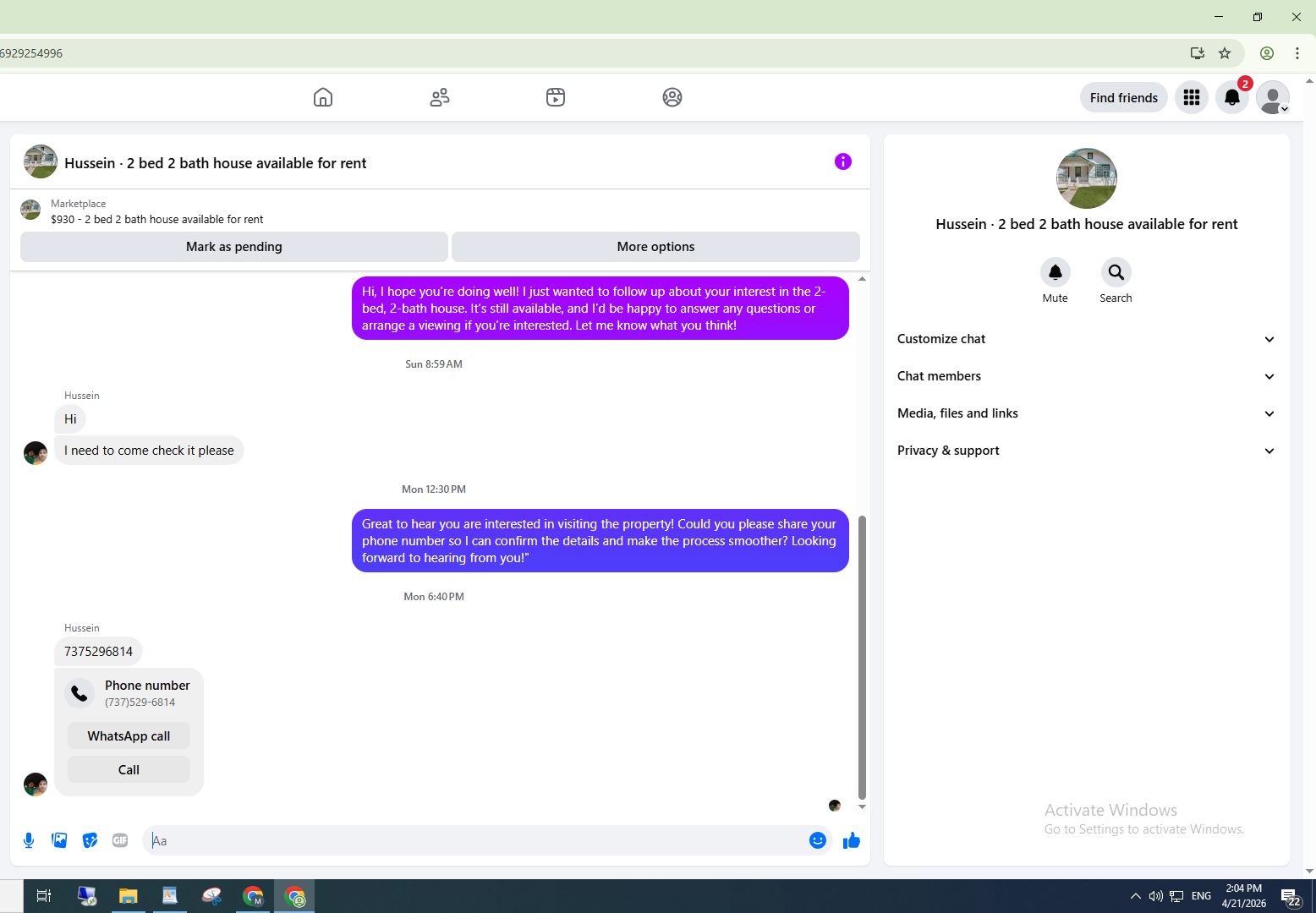Choose a sticker from the sticker icon

[90, 840]
